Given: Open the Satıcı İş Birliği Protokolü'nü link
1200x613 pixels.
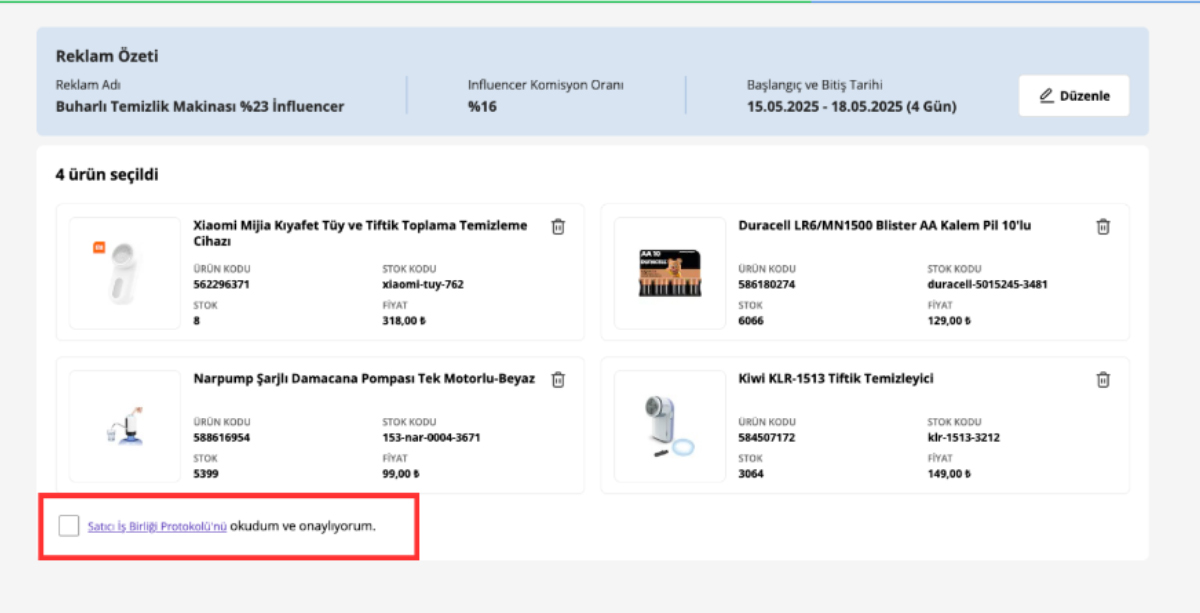Looking at the screenshot, I should [157, 526].
